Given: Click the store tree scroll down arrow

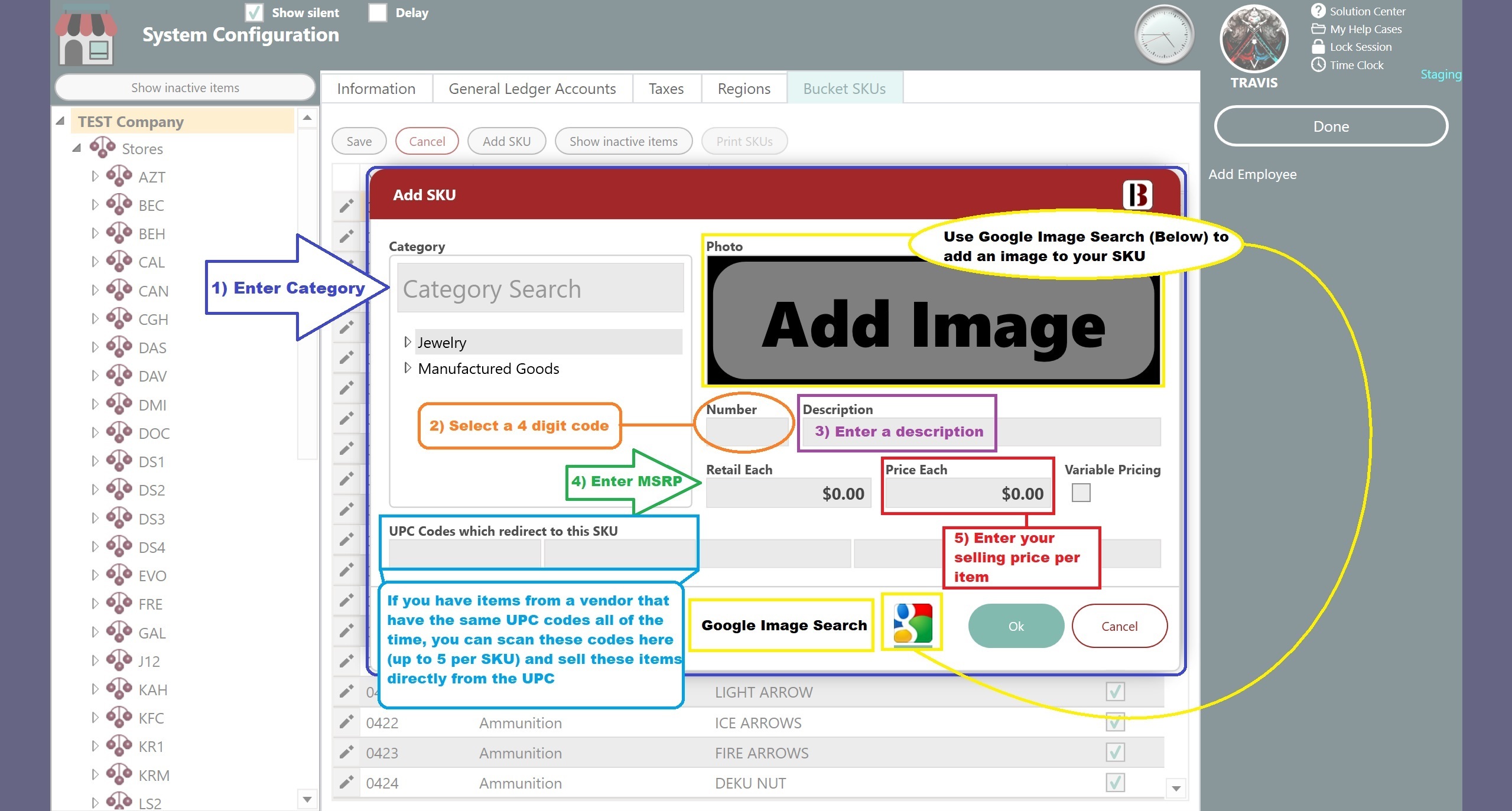Looking at the screenshot, I should pyautogui.click(x=307, y=800).
